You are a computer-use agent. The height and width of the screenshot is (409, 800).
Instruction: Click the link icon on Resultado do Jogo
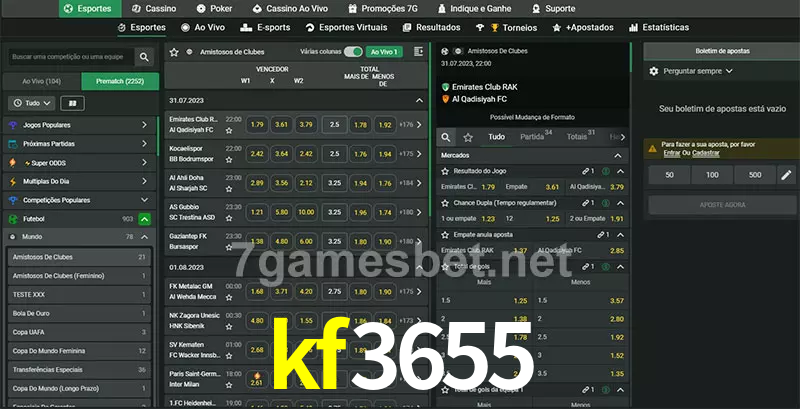(586, 171)
